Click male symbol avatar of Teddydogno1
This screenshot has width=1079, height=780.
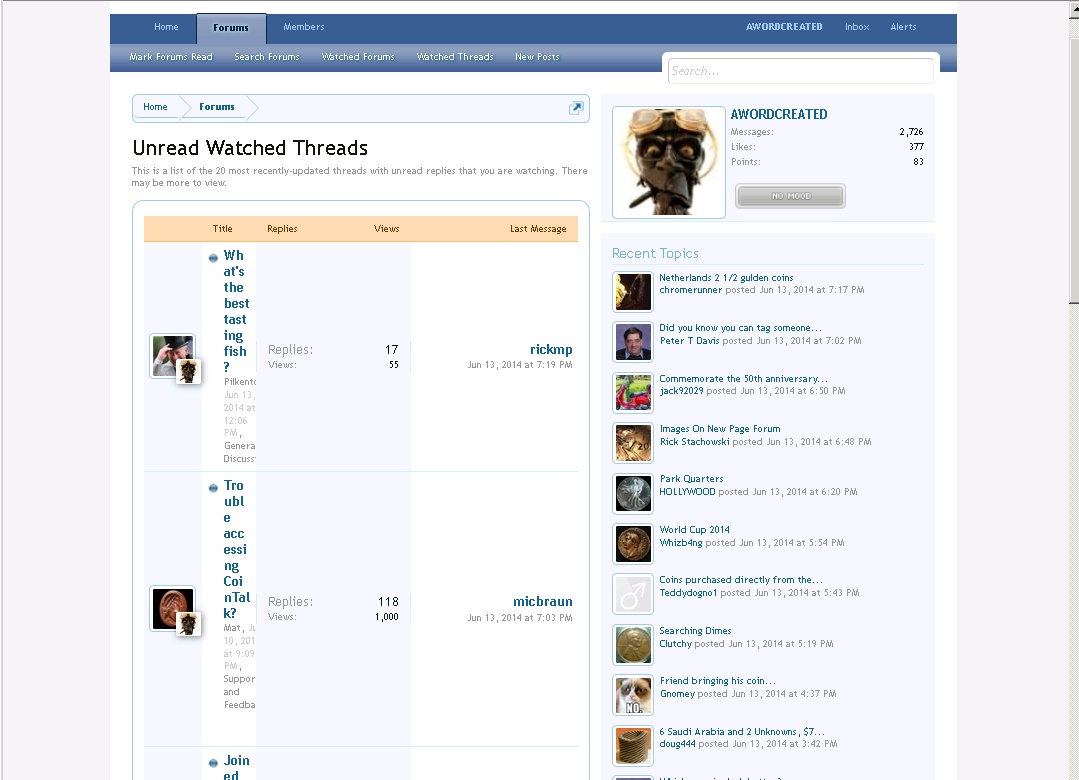point(633,594)
